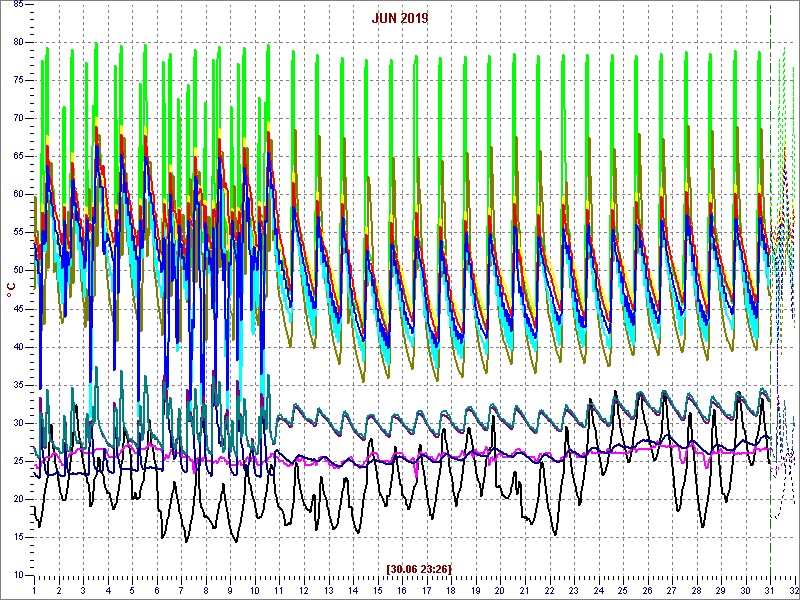Select the 50 label on the temperature axis
This screenshot has height=600, width=800.
pyautogui.click(x=18, y=271)
